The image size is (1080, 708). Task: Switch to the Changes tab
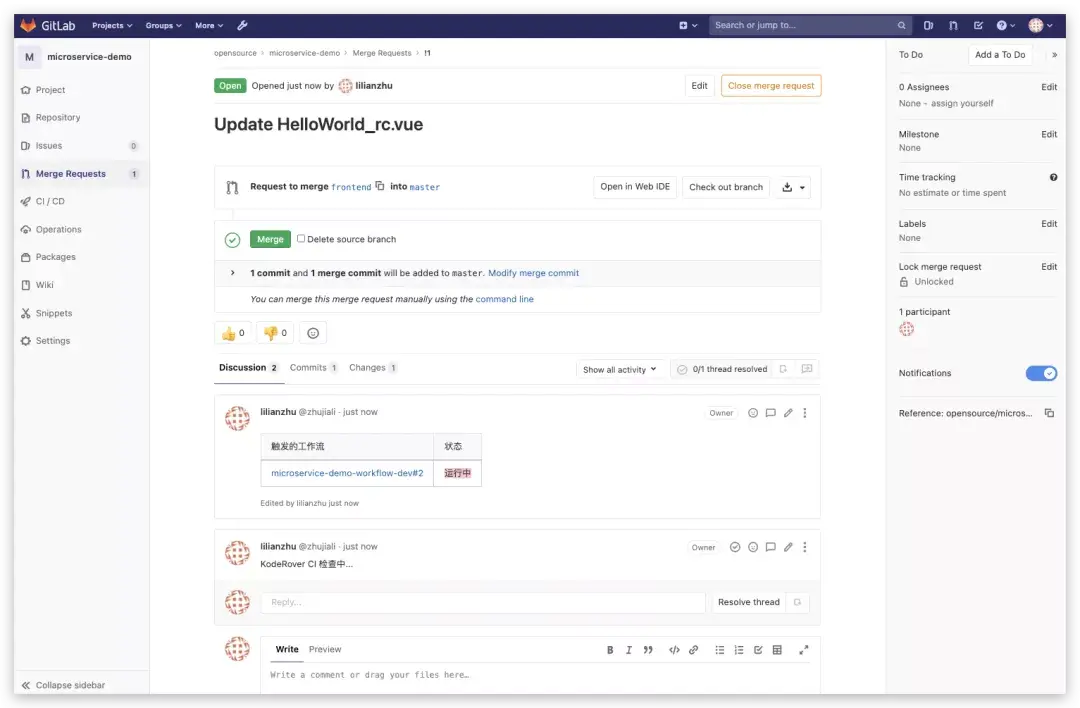point(366,367)
